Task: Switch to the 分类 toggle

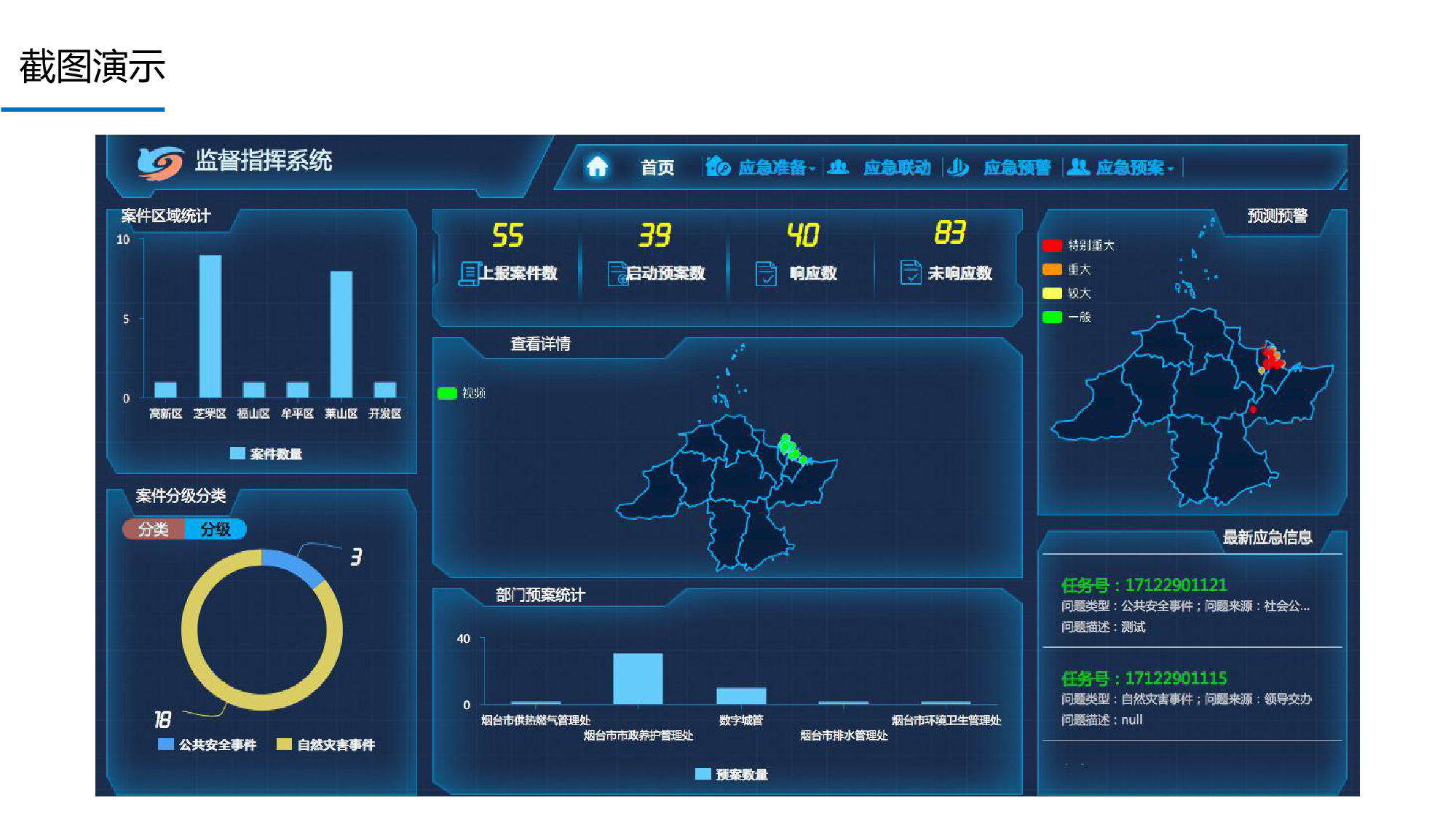Action: [x=154, y=529]
